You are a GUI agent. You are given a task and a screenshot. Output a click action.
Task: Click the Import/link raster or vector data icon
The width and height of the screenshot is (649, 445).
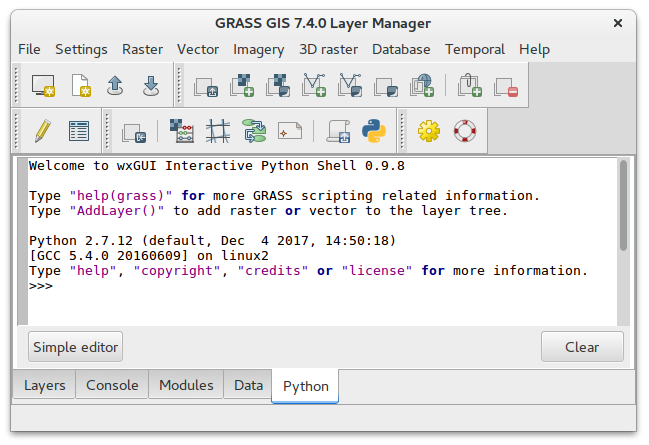[134, 132]
